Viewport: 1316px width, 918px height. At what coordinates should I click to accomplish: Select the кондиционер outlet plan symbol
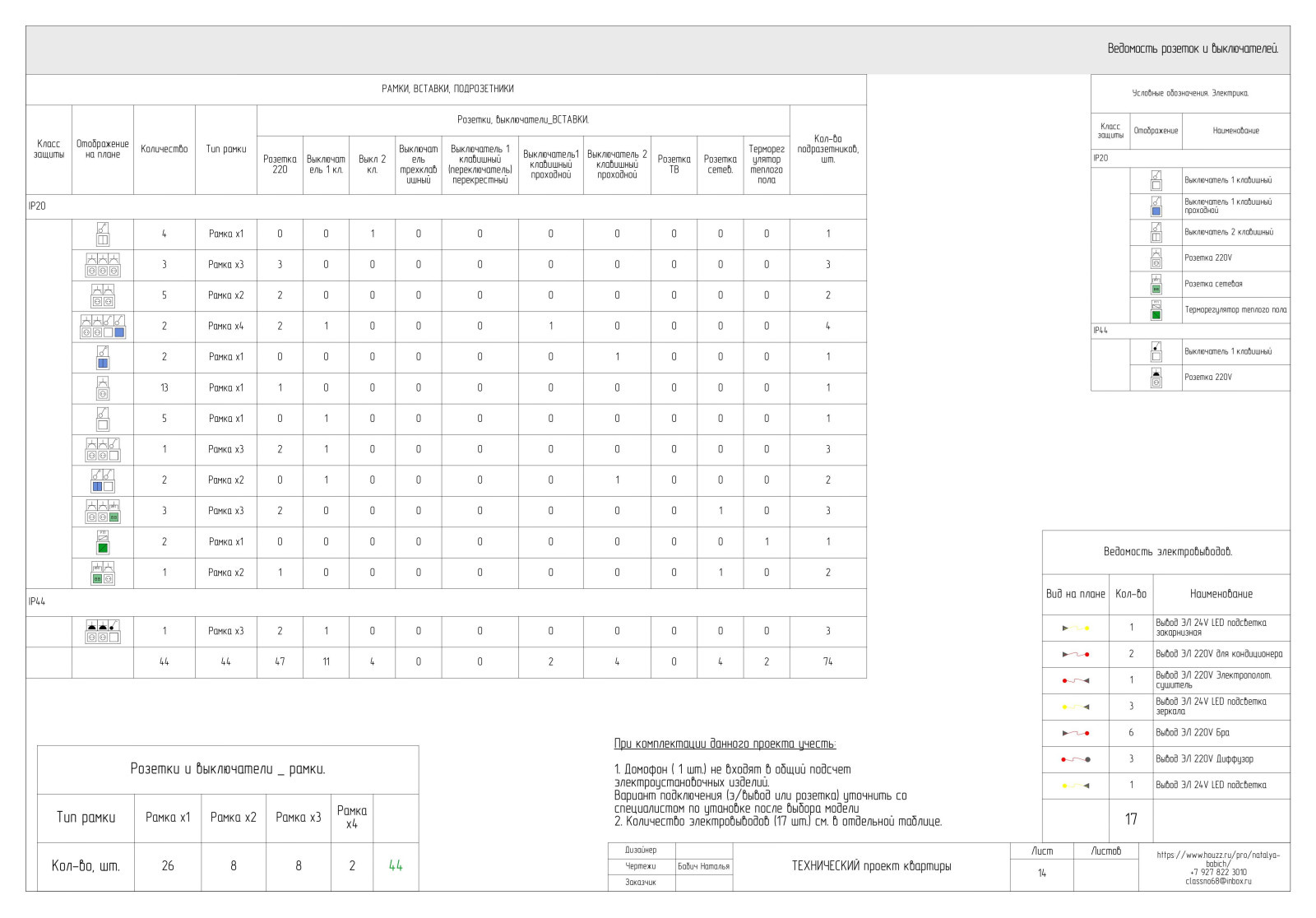click(1075, 655)
